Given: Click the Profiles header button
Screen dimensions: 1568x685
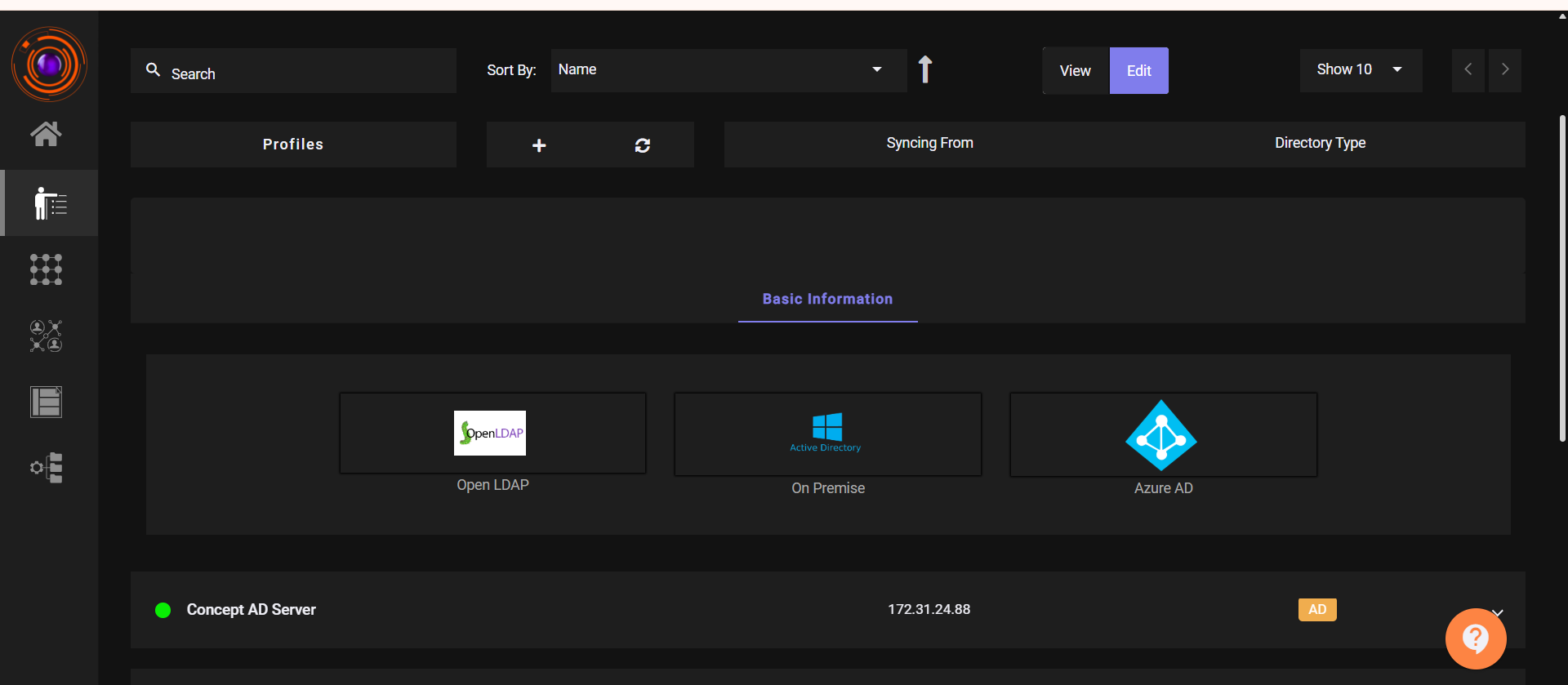Looking at the screenshot, I should click(x=293, y=145).
